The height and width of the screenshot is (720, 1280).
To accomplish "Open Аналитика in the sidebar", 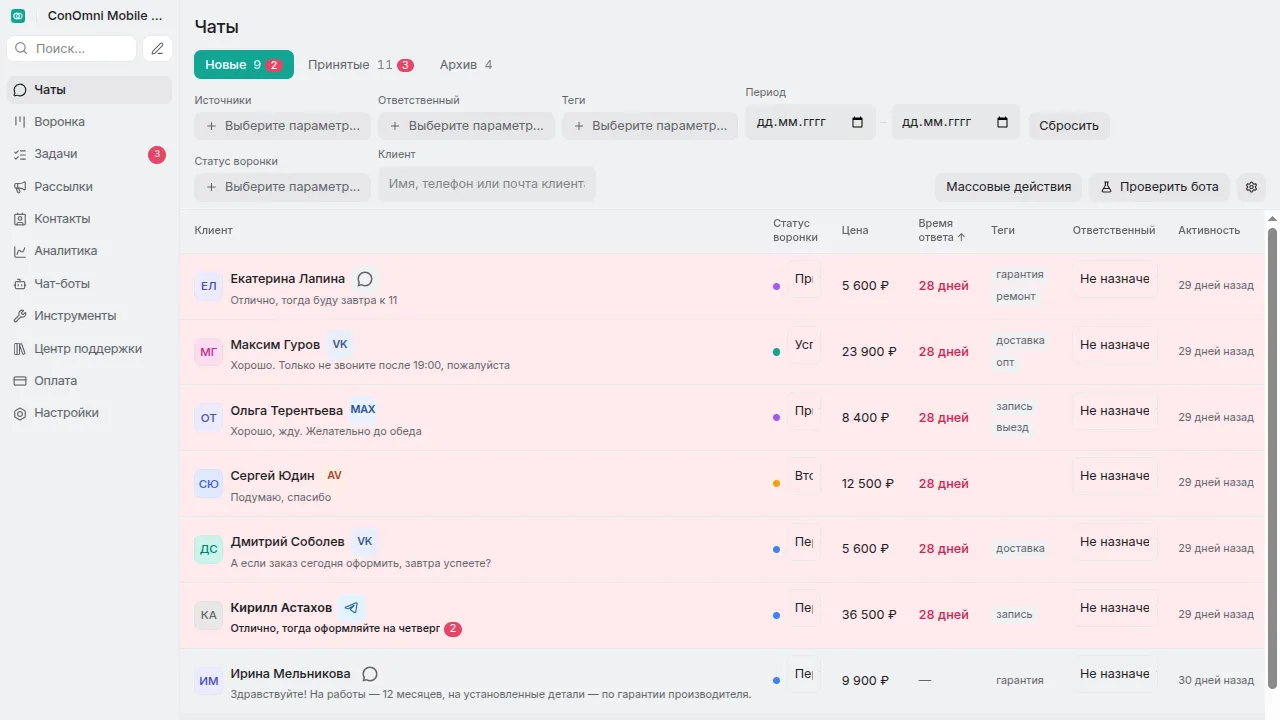I will pyautogui.click(x=89, y=251).
